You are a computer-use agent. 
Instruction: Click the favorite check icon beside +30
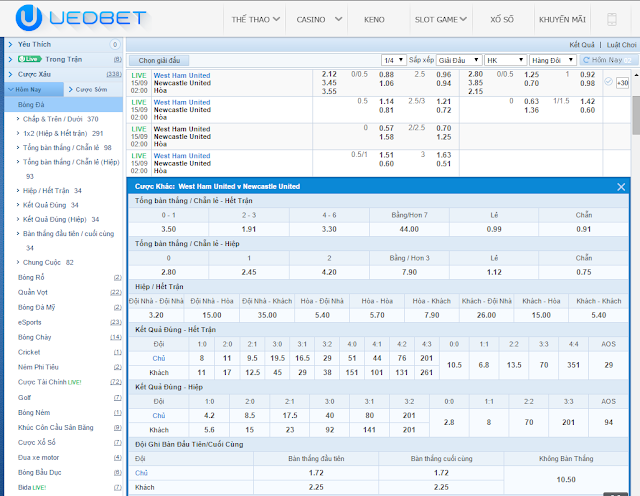[608, 82]
